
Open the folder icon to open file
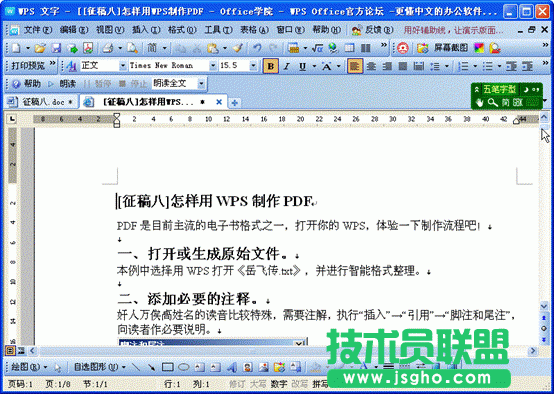pos(40,48)
